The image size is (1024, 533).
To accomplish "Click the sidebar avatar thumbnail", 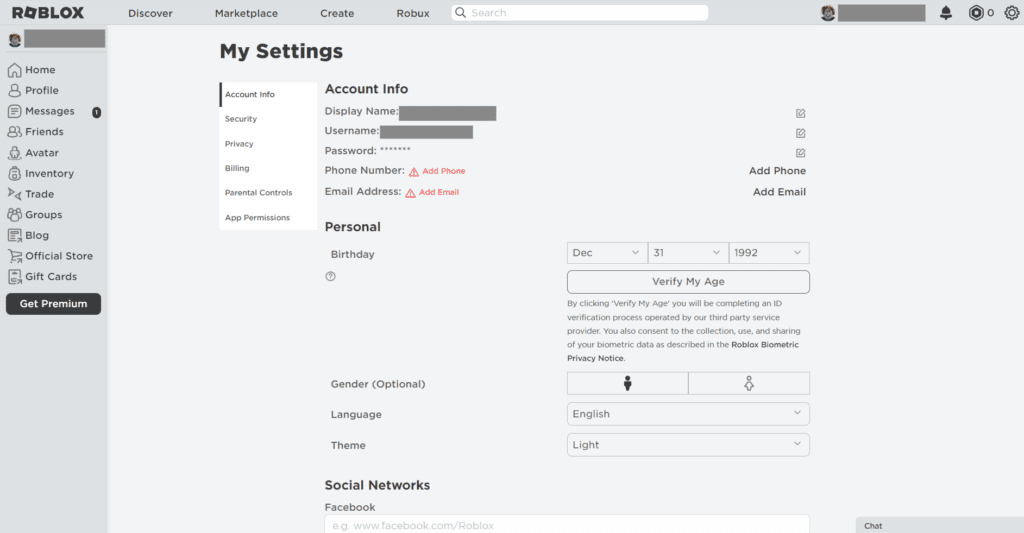I will point(14,40).
